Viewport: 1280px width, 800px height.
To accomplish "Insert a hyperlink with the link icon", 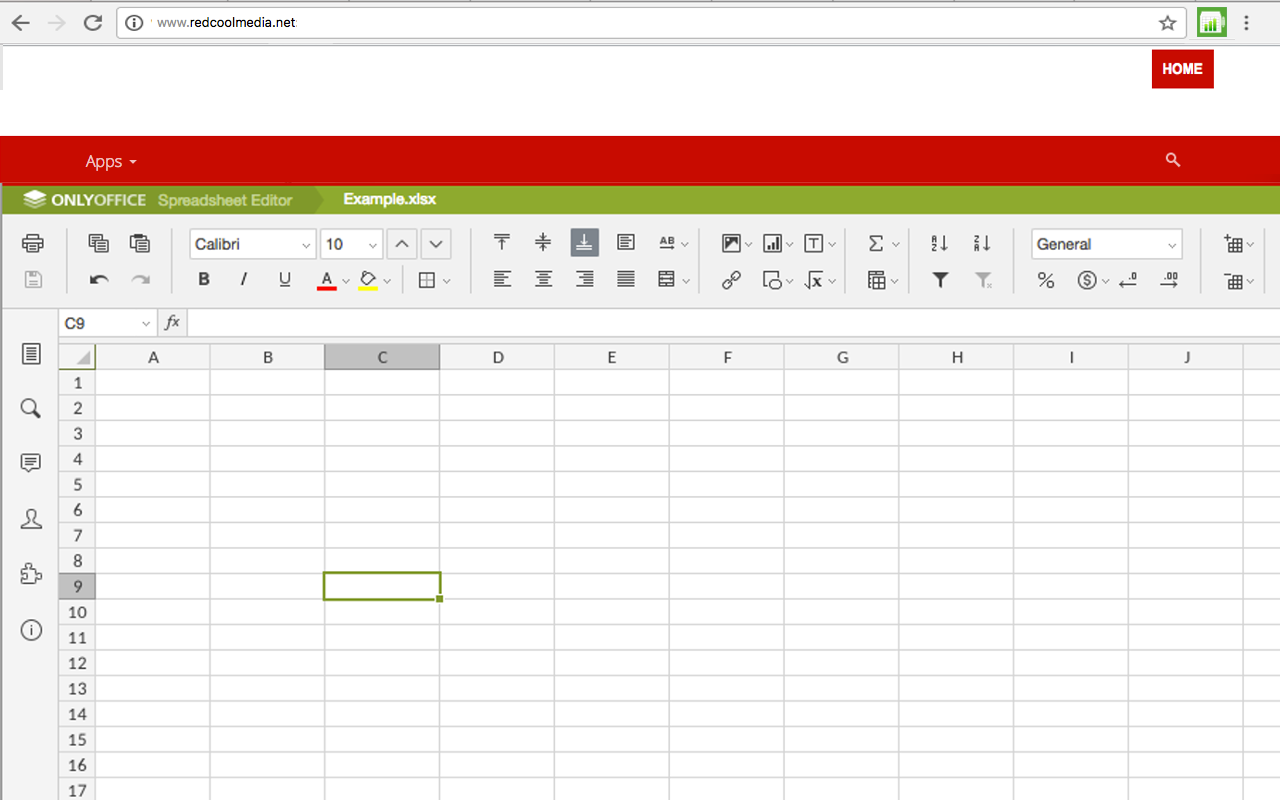I will [x=731, y=280].
